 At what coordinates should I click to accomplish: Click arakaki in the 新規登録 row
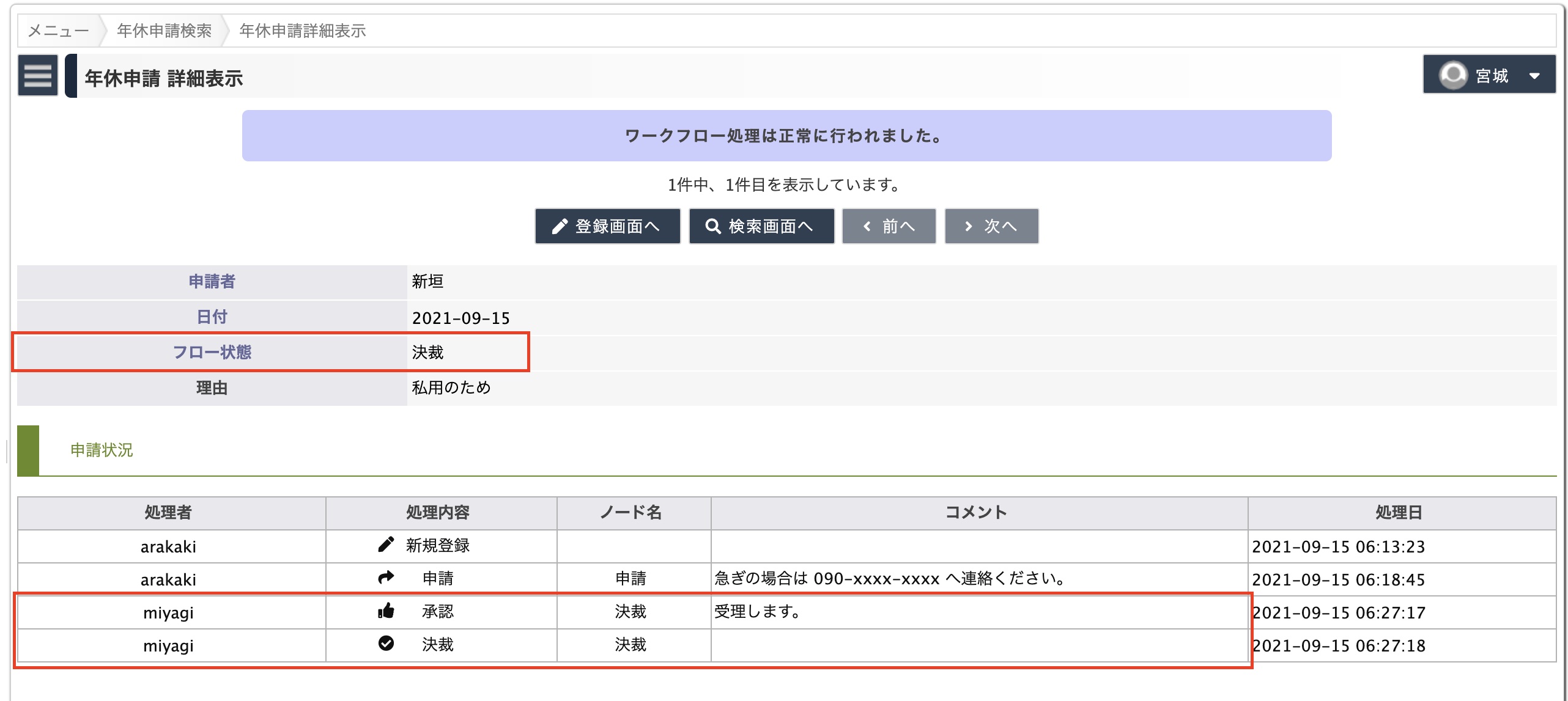click(168, 546)
